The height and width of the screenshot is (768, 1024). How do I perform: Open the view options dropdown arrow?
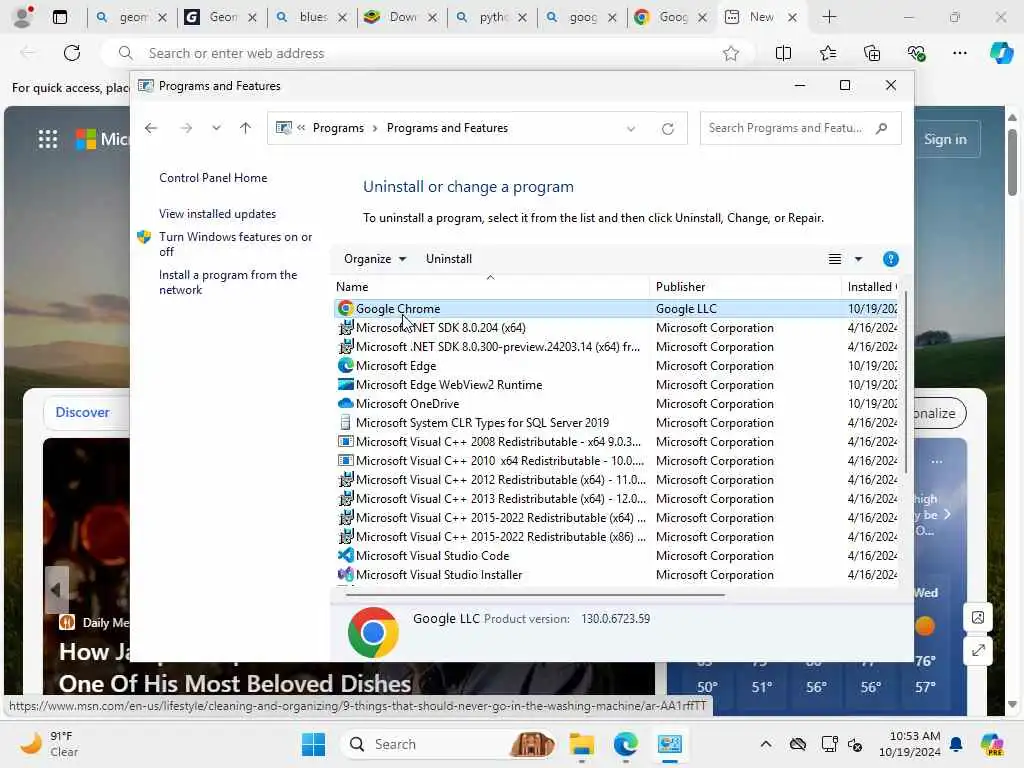pyautogui.click(x=858, y=259)
